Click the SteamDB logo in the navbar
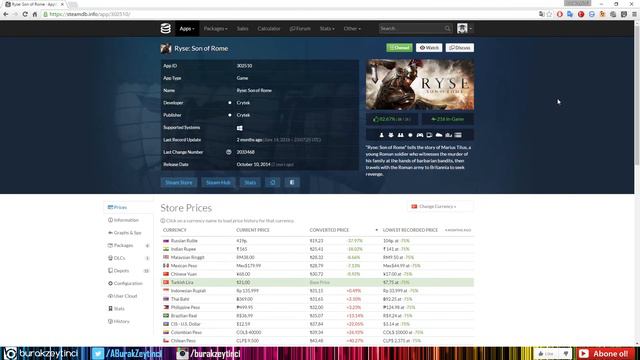Image resolution: width=640 pixels, height=360 pixels. (x=166, y=29)
